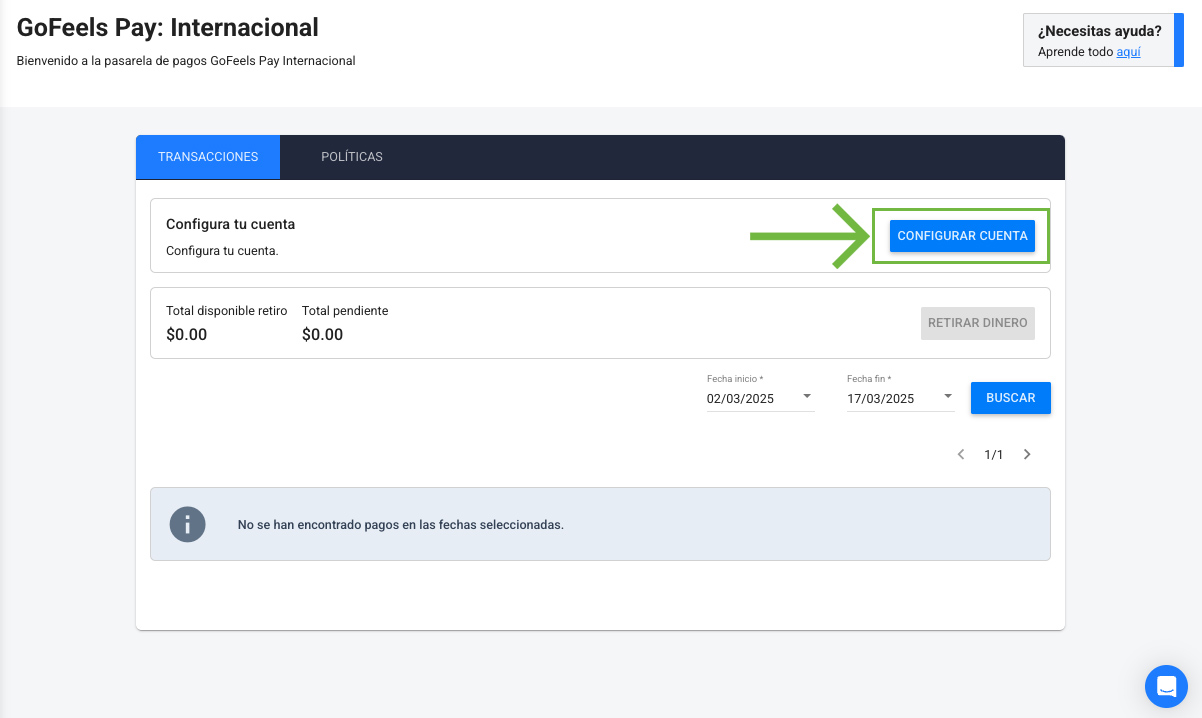The image size is (1202, 718).
Task: Select the Total disponible retiro amount
Action: click(187, 334)
